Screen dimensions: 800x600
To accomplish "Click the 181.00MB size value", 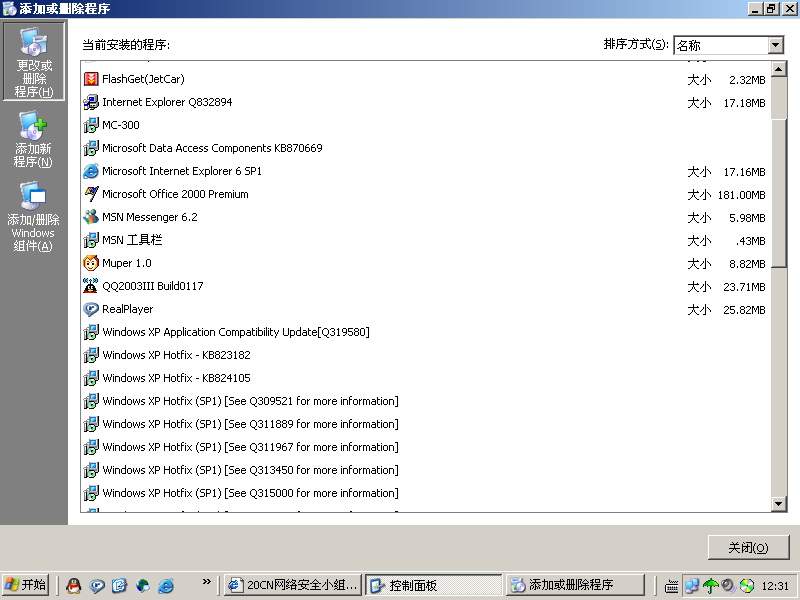I will pyautogui.click(x=741, y=195).
